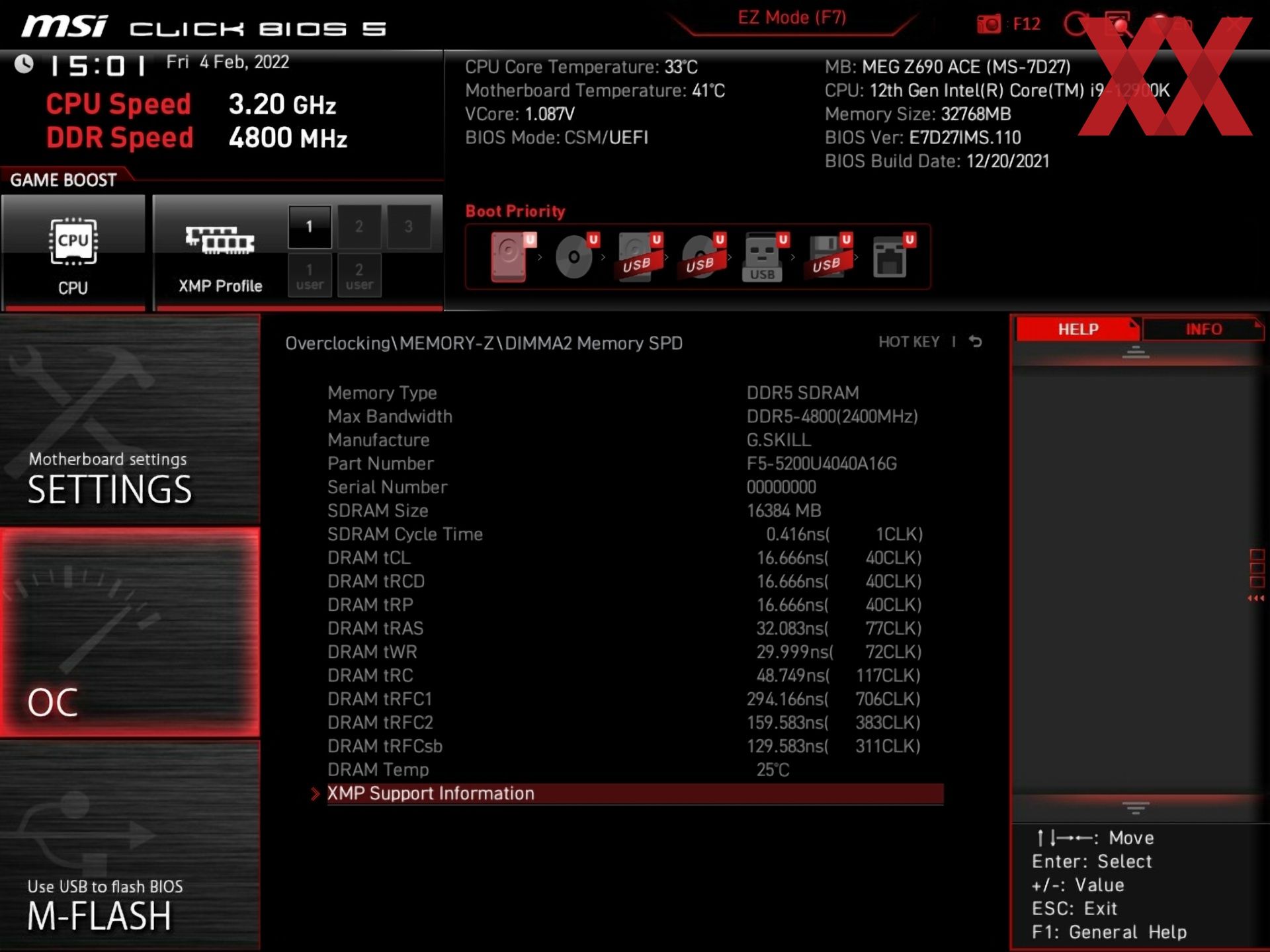
Task: Switch to the INFO tab
Action: (x=1203, y=329)
